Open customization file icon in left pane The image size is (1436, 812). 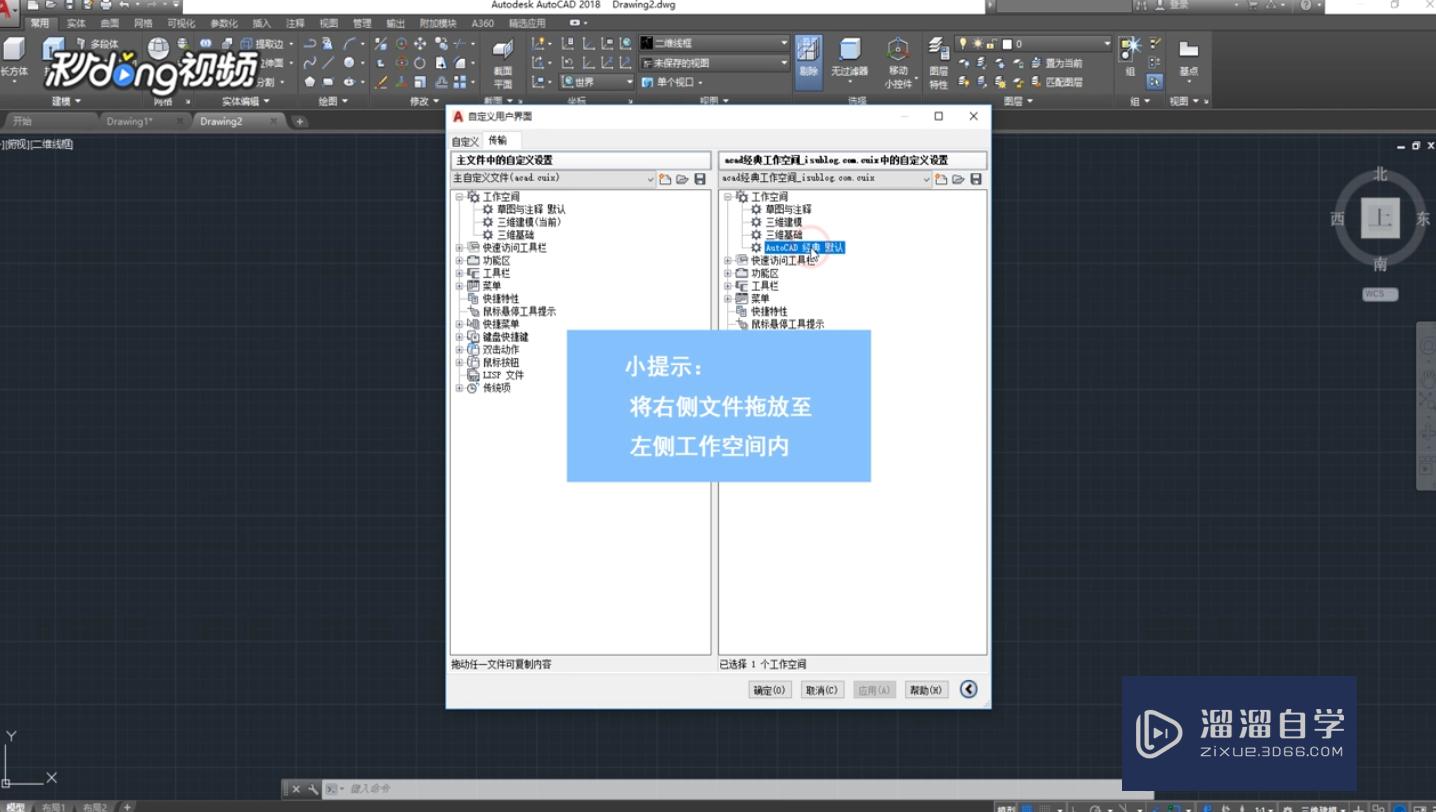(682, 179)
